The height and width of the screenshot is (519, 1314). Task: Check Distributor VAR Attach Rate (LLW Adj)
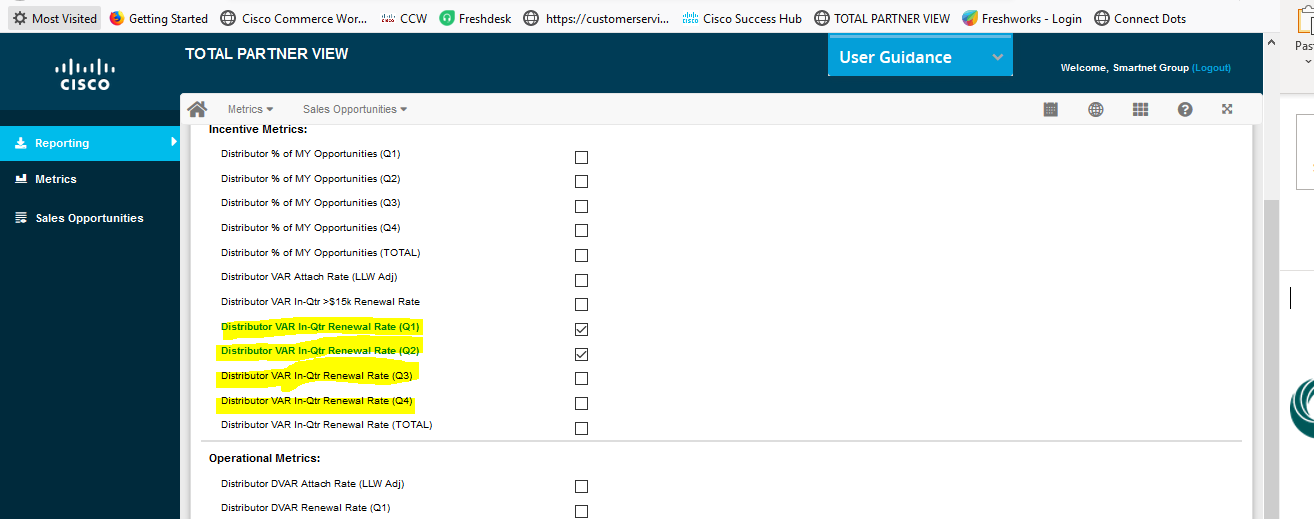pyautogui.click(x=581, y=280)
